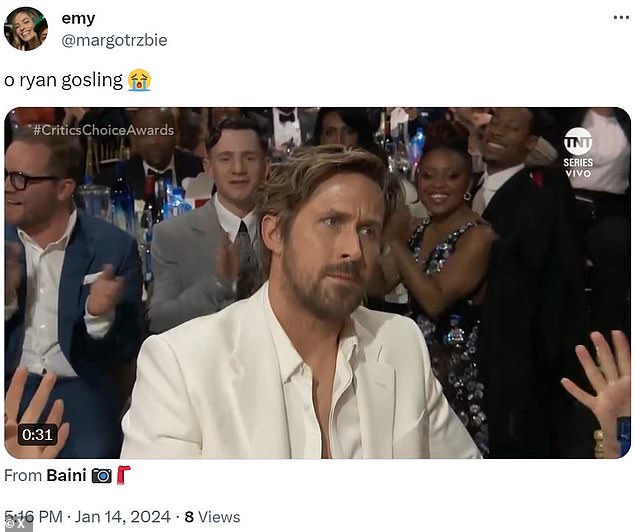Click the #CriticsChoiceAwards hashtag overlay
Viewport: 634px width, 532px height.
click(104, 130)
